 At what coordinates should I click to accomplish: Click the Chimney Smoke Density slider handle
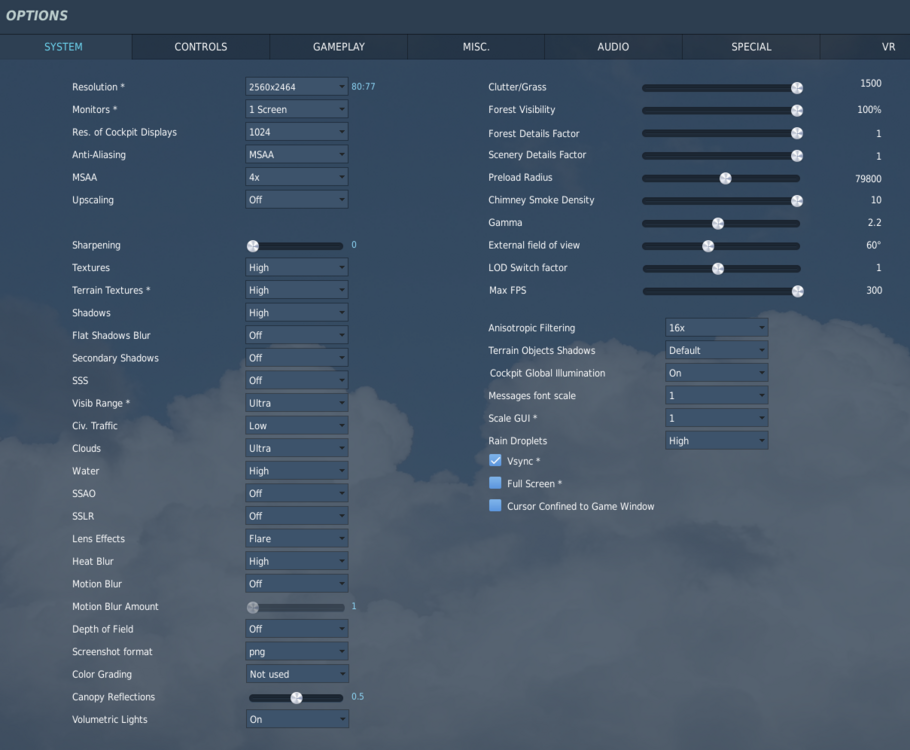point(797,201)
